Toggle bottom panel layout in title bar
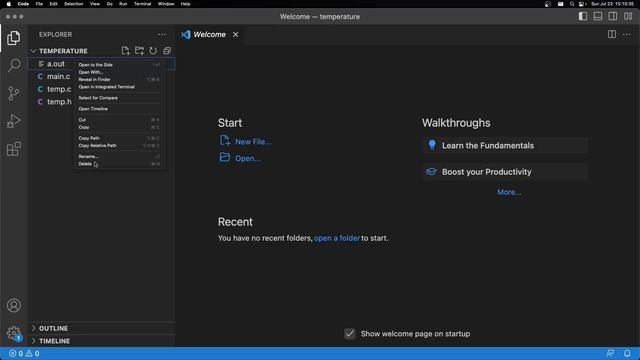 (x=598, y=16)
